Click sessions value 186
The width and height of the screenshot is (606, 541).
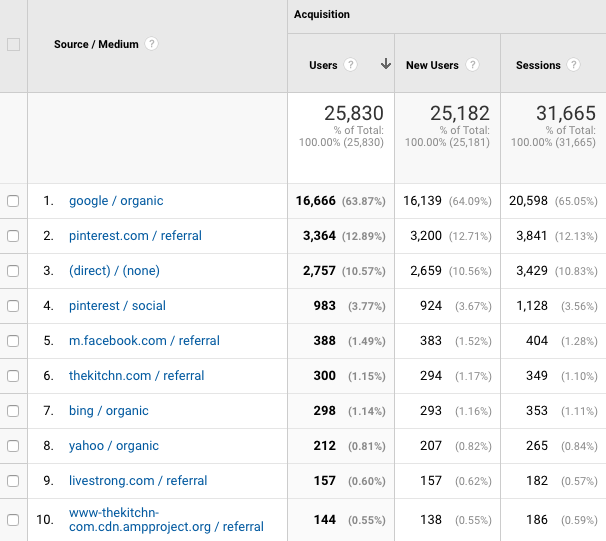coord(537,520)
